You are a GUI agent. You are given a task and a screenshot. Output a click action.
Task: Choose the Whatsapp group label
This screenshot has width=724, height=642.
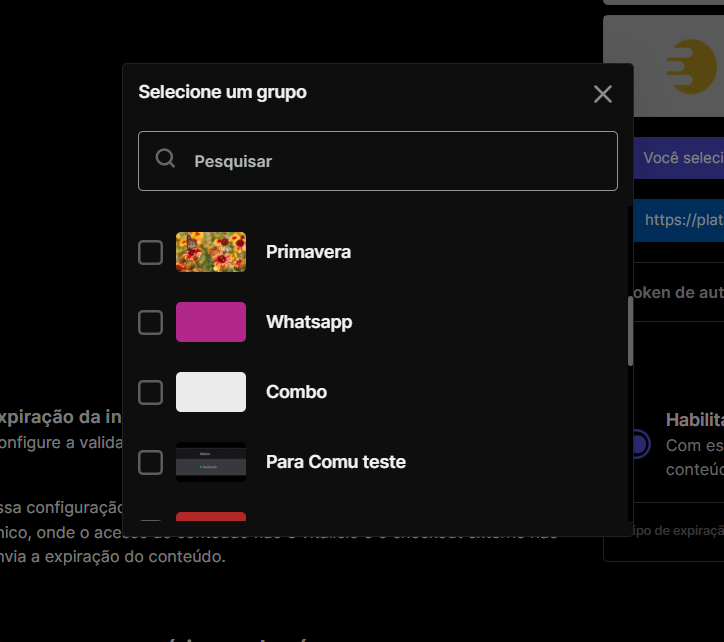pos(309,322)
